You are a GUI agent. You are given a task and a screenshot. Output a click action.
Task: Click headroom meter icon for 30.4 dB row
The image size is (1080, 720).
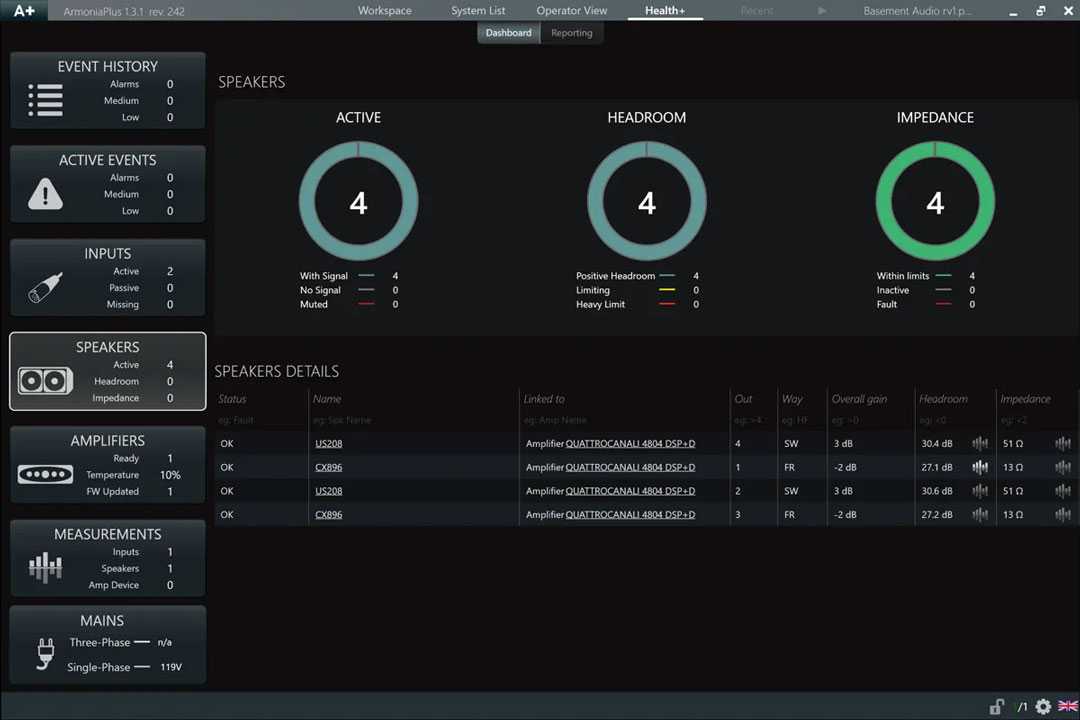pyautogui.click(x=980, y=444)
